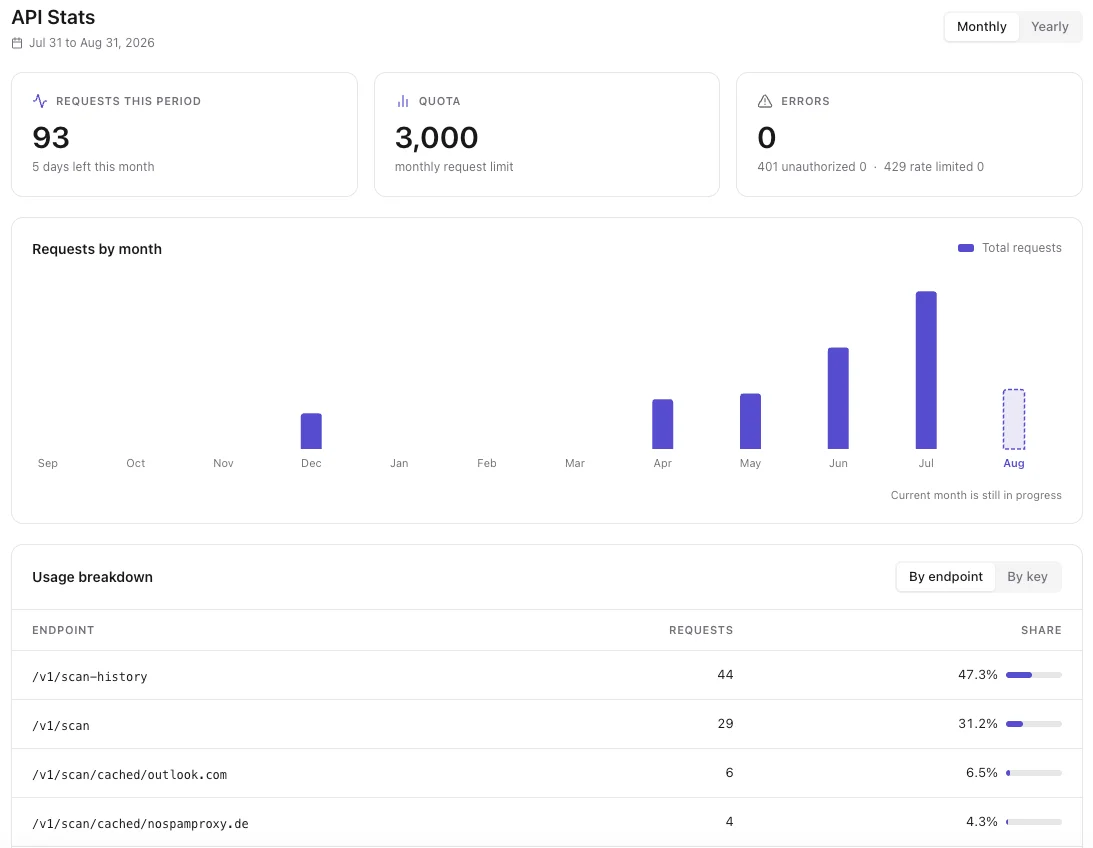Click the 4.3% share bar for nospamproxy.de
The width and height of the screenshot is (1093, 848).
click(1034, 822)
